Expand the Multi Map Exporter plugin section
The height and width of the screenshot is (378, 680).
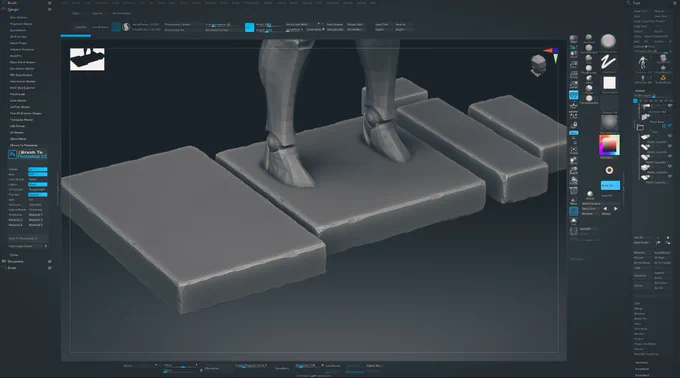point(22,88)
